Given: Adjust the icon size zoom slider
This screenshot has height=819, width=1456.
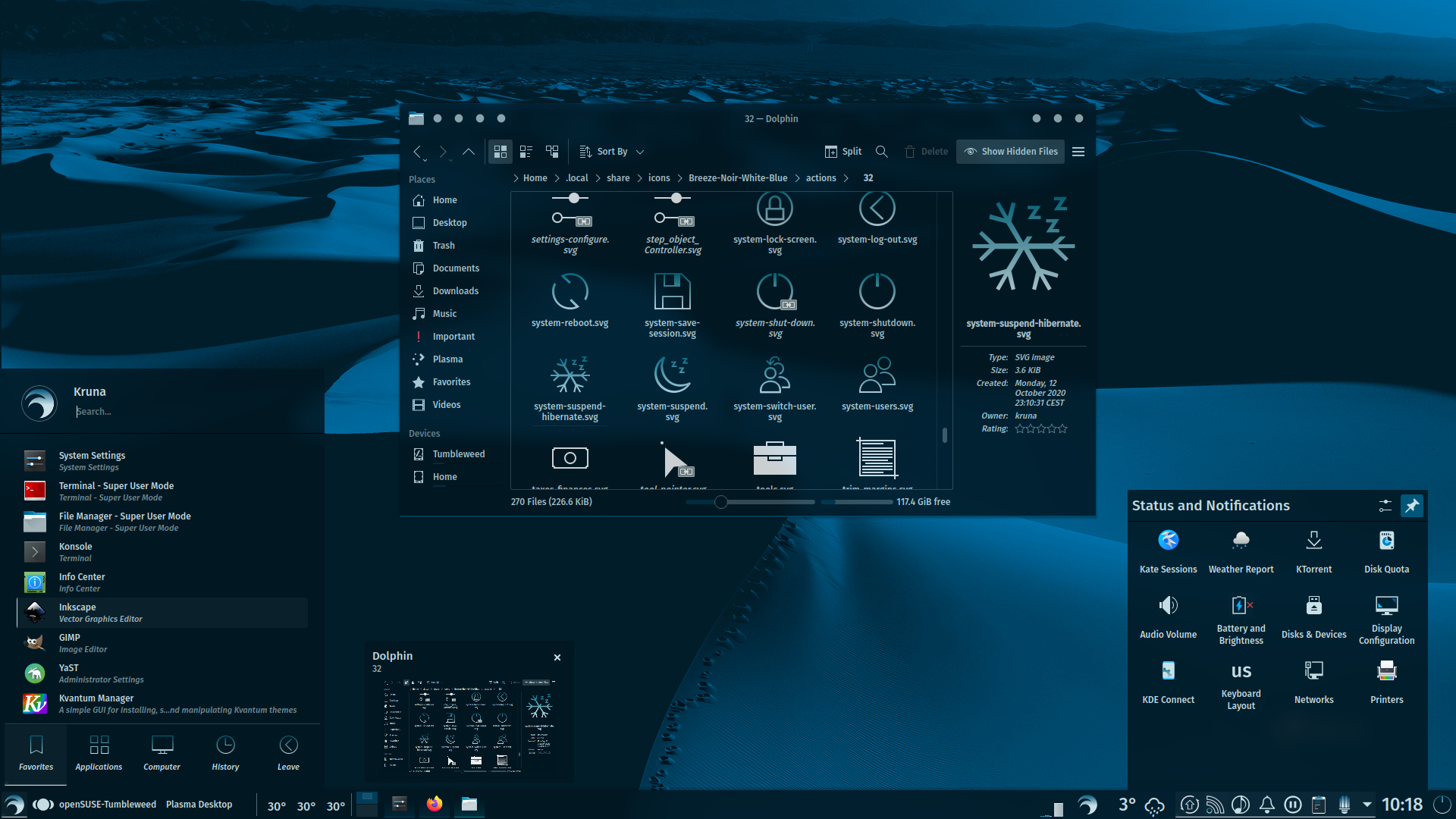Looking at the screenshot, I should tap(720, 501).
